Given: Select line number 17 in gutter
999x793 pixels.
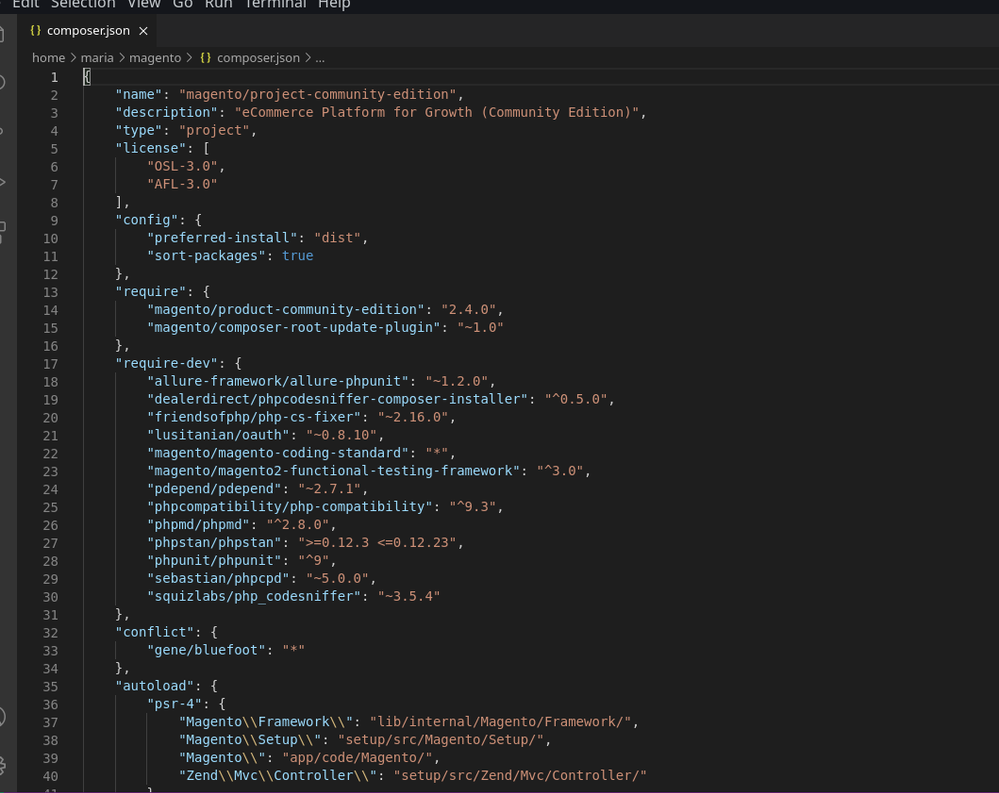Looking at the screenshot, I should [51, 364].
